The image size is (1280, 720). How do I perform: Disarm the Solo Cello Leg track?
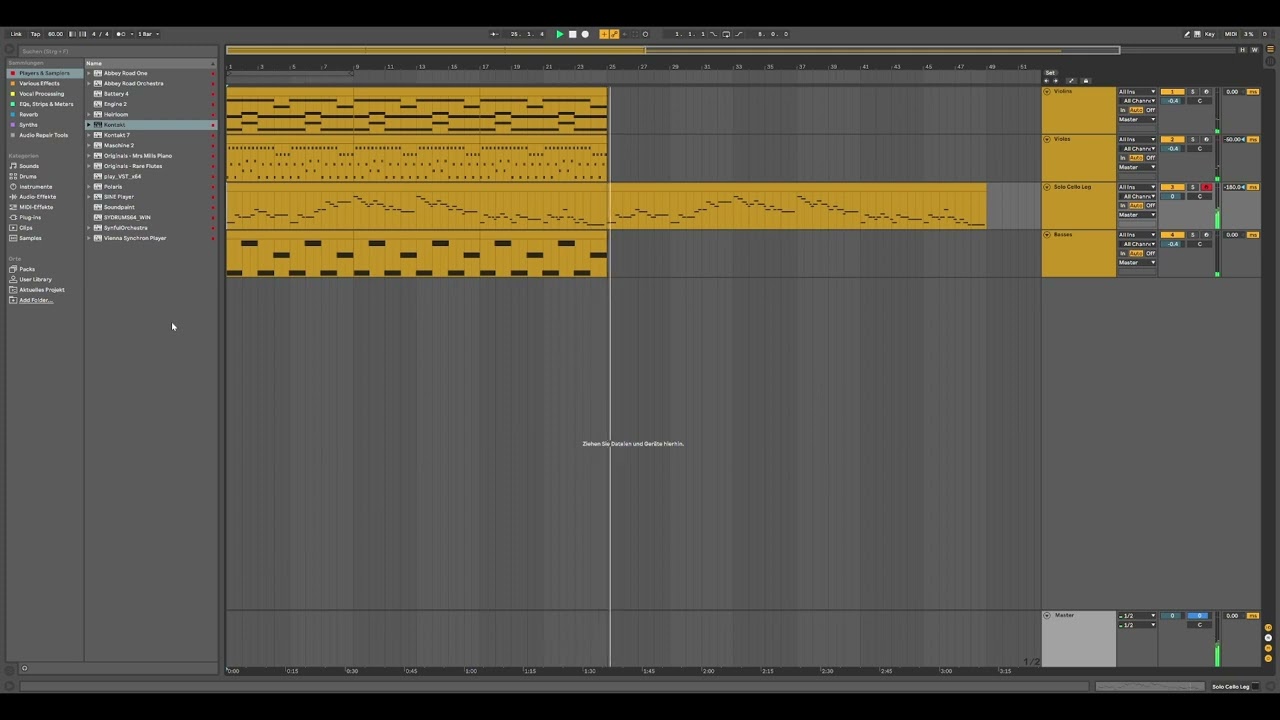point(1206,187)
